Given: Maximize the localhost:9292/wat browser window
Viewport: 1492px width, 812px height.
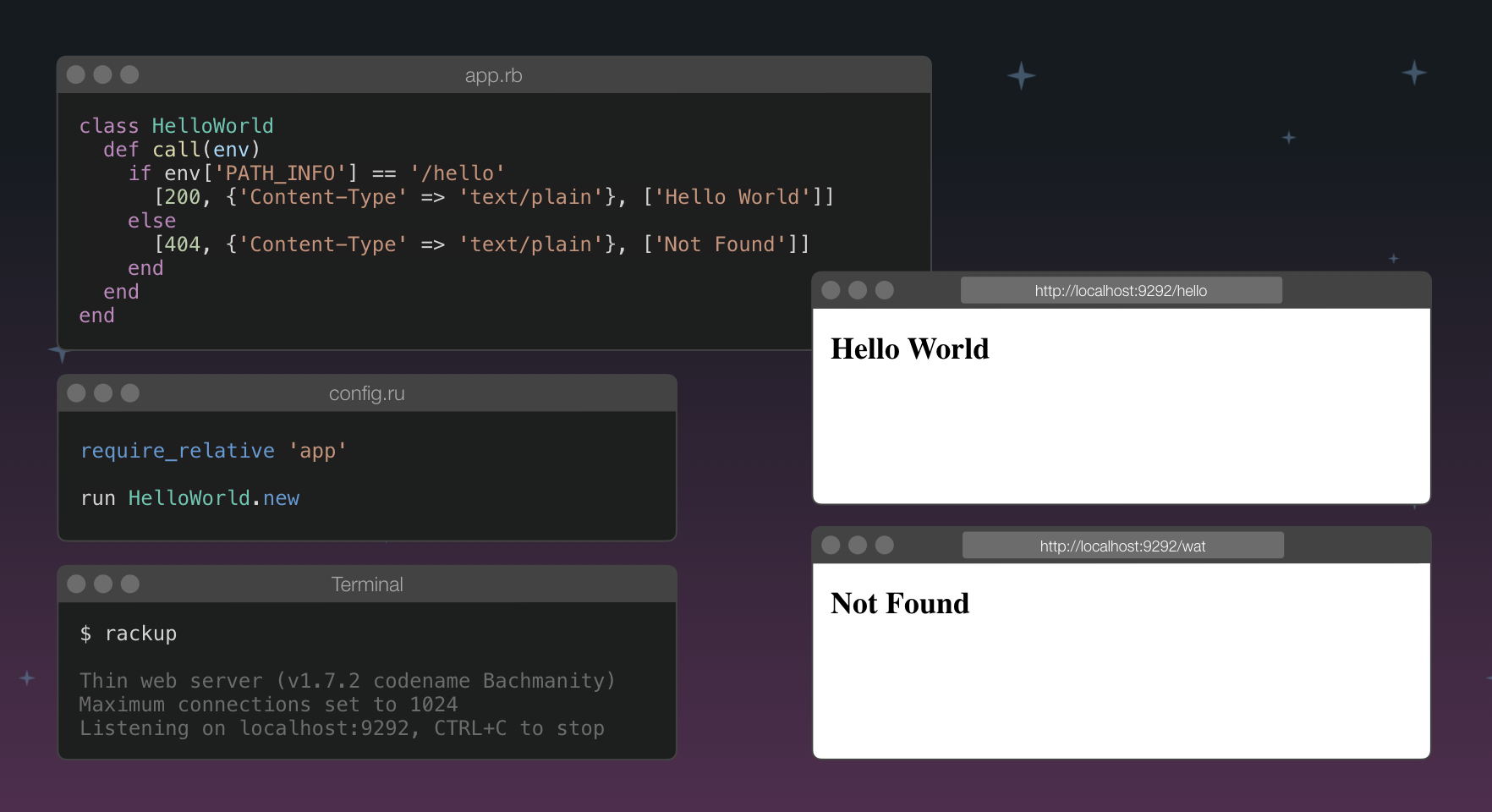Looking at the screenshot, I should click(x=885, y=545).
